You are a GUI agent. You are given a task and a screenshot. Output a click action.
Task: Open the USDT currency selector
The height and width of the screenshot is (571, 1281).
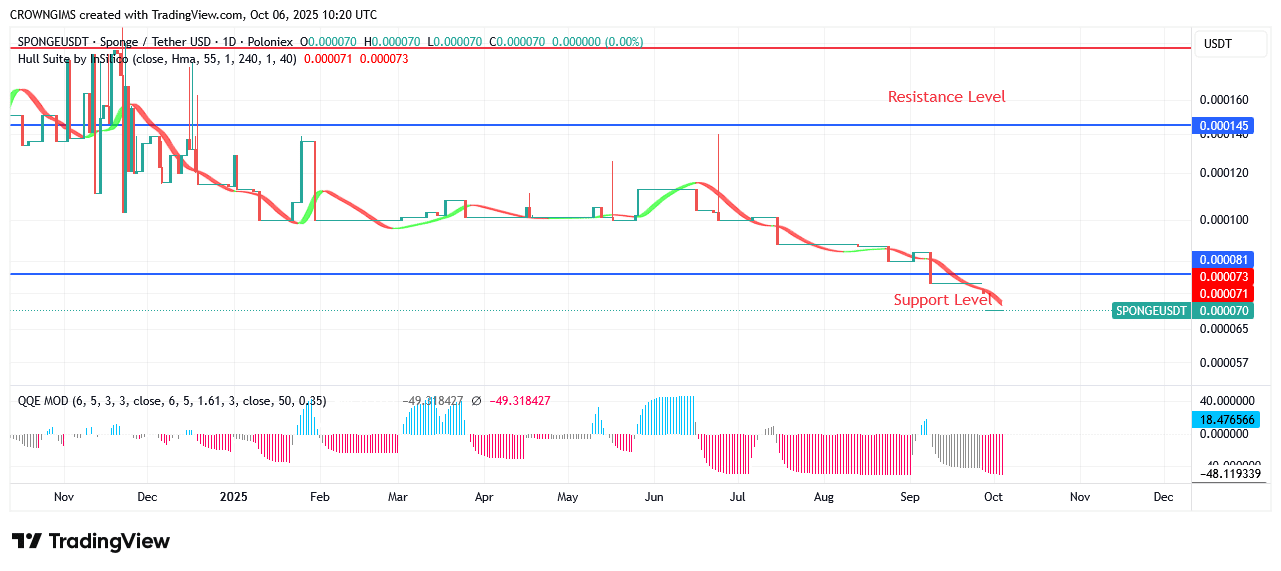[1217, 44]
